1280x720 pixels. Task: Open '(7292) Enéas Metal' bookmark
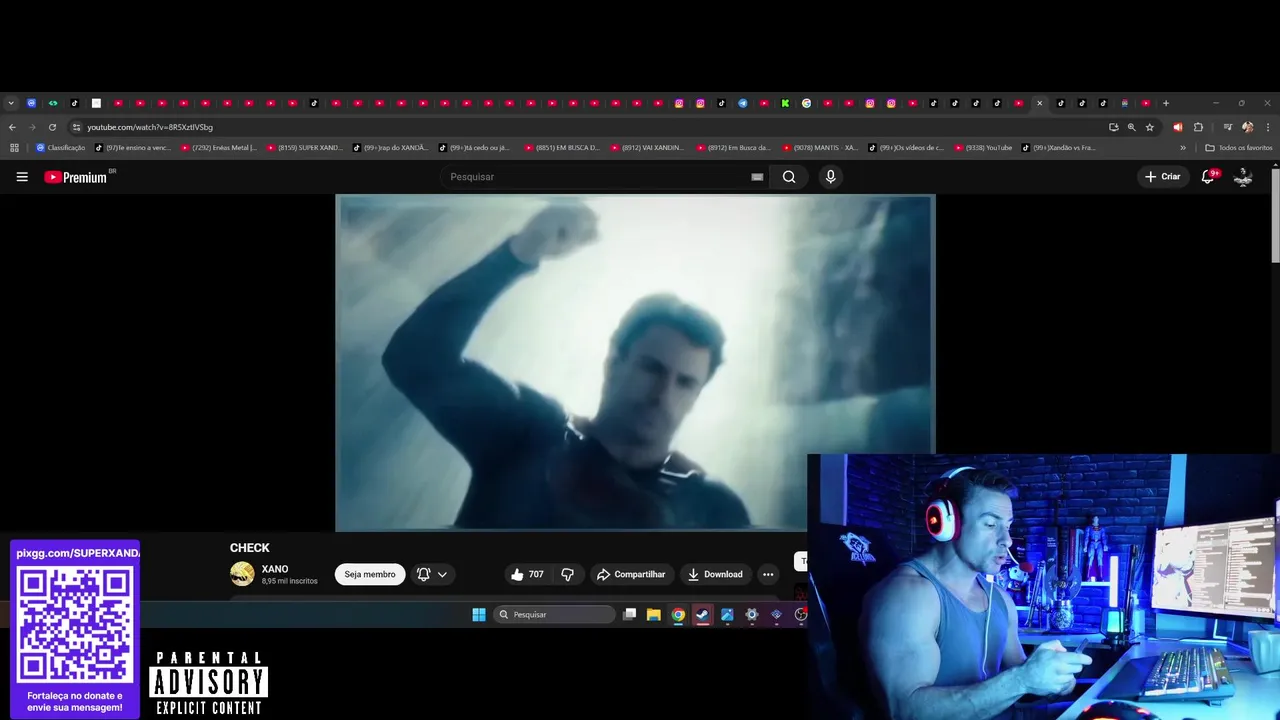click(x=219, y=148)
